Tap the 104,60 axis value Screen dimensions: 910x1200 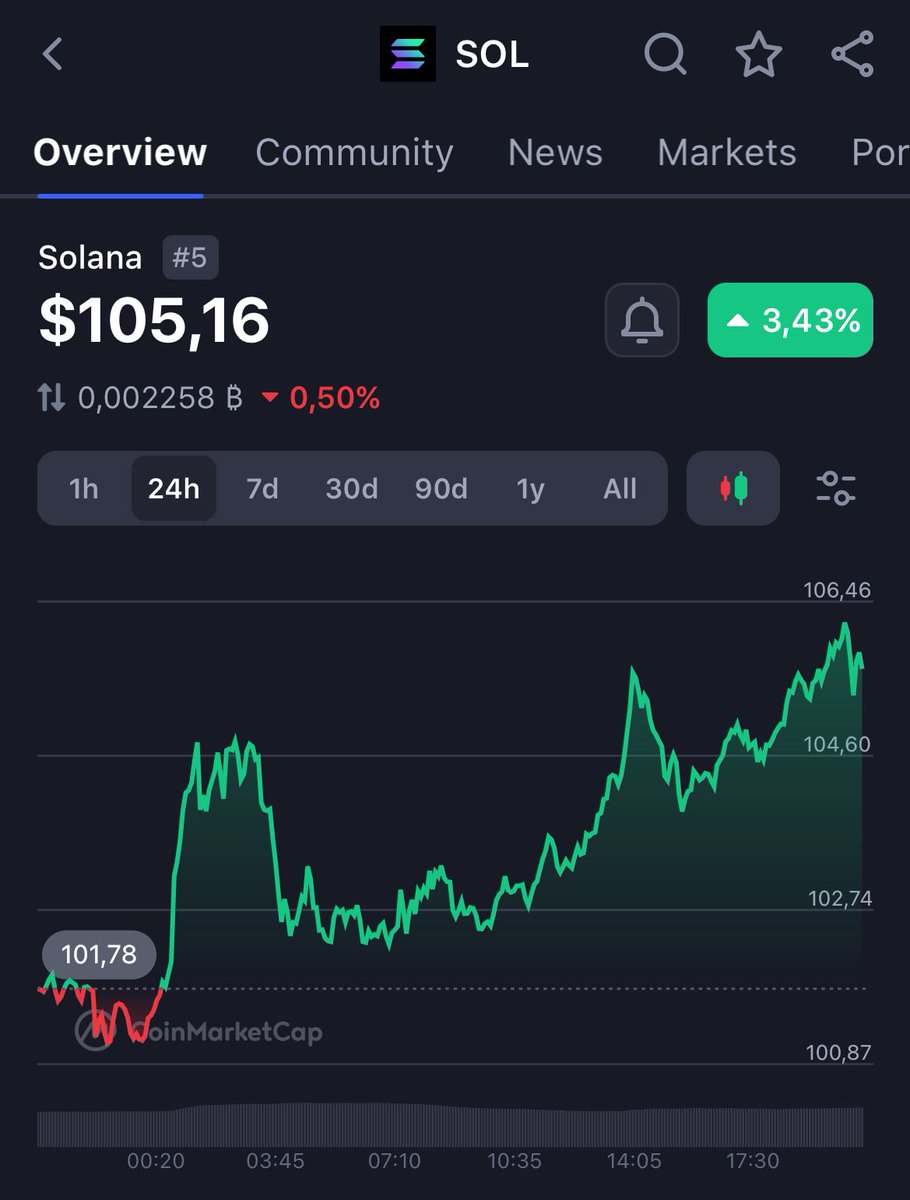[837, 744]
